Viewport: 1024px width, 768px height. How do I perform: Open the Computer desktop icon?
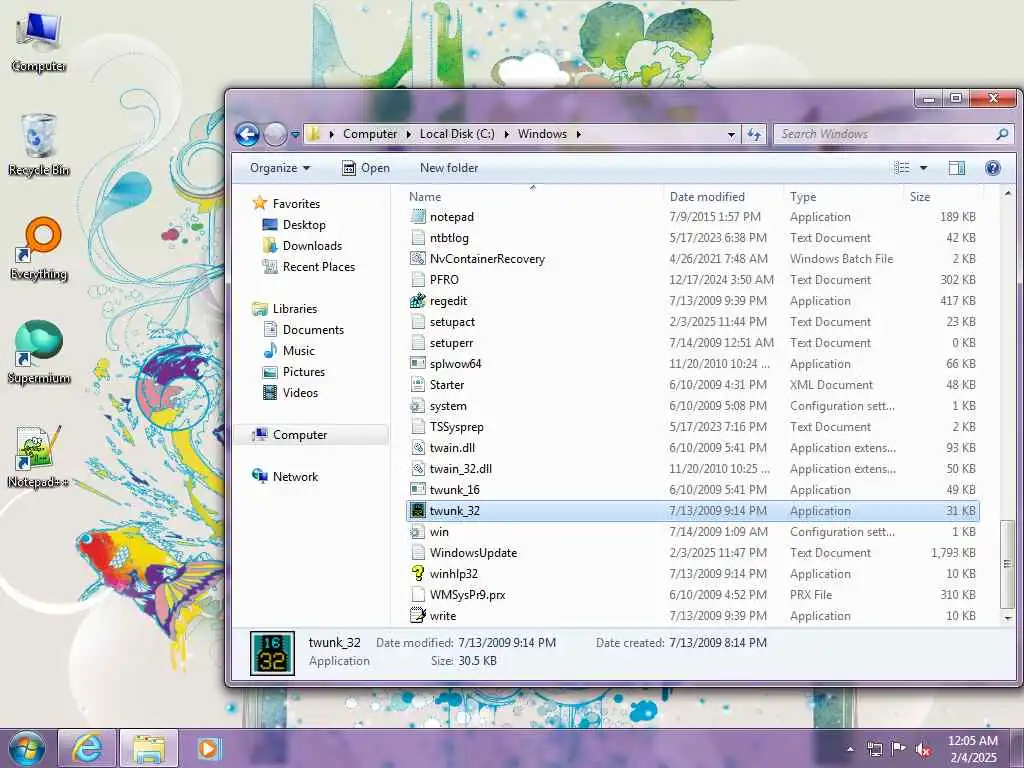pos(39,41)
